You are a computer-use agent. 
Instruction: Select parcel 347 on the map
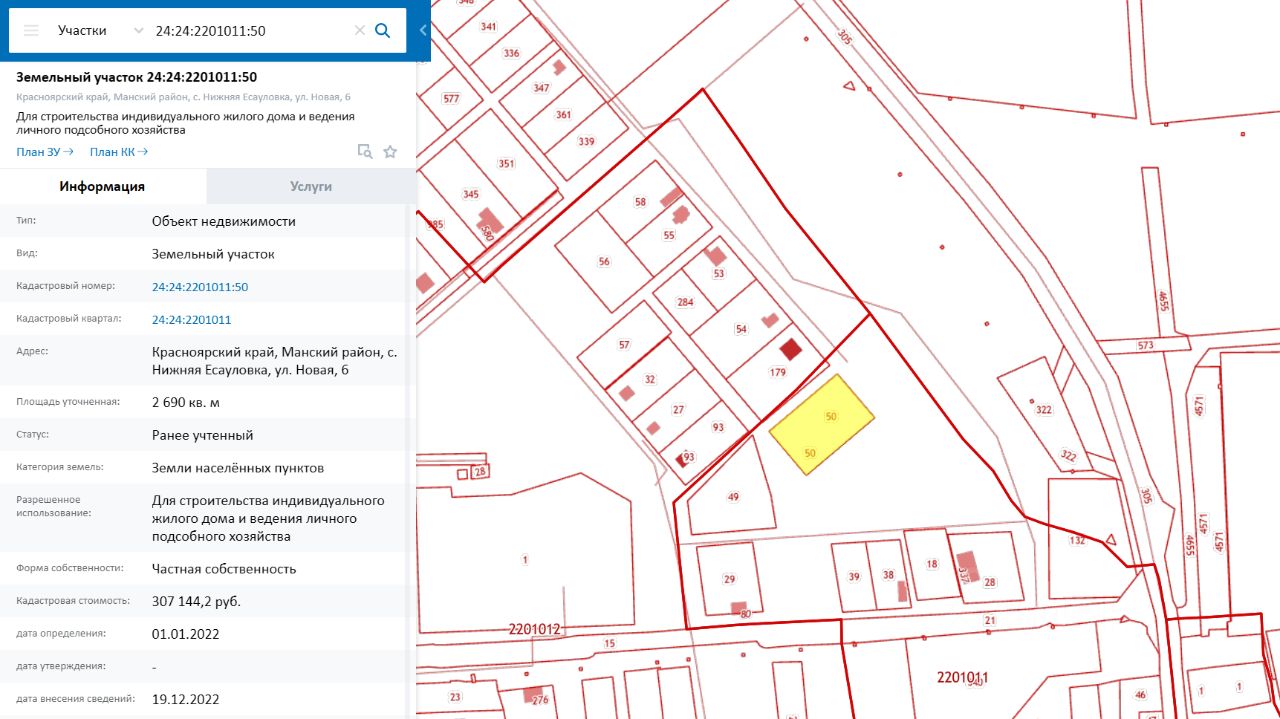click(541, 88)
